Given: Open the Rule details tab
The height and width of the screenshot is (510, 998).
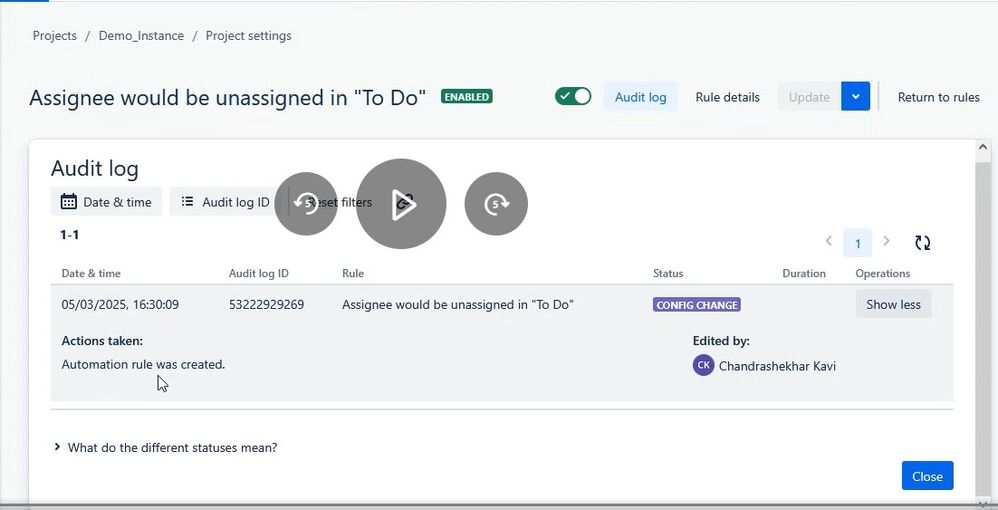Looking at the screenshot, I should coord(727,97).
